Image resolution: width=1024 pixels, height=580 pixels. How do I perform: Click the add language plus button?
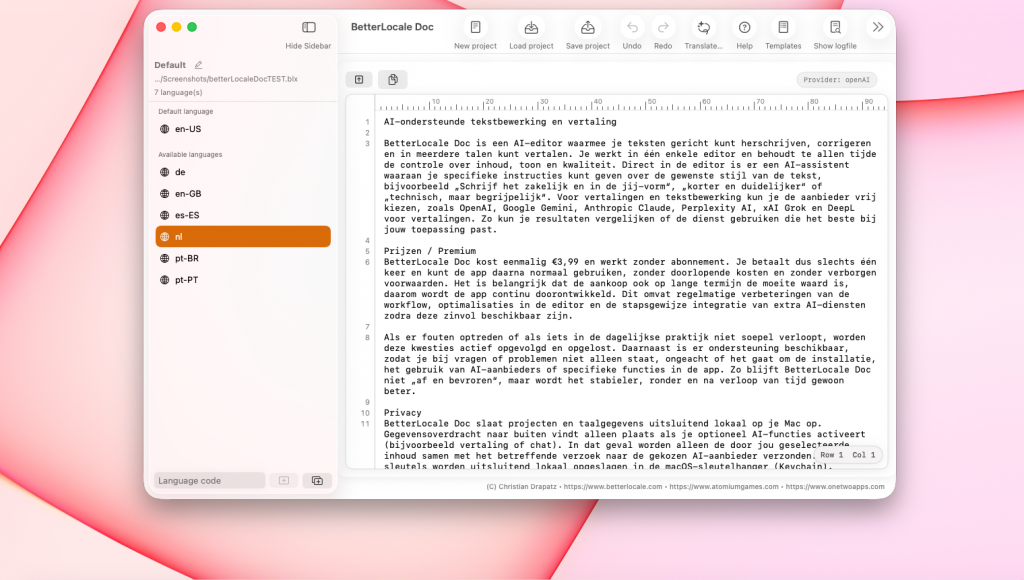[284, 480]
